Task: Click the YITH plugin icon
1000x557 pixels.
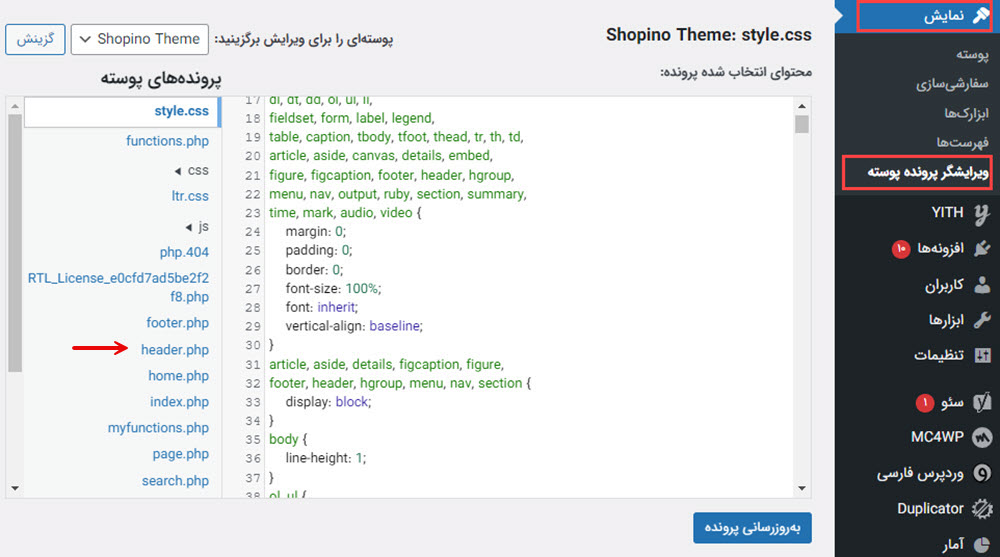Action: click(x=981, y=212)
